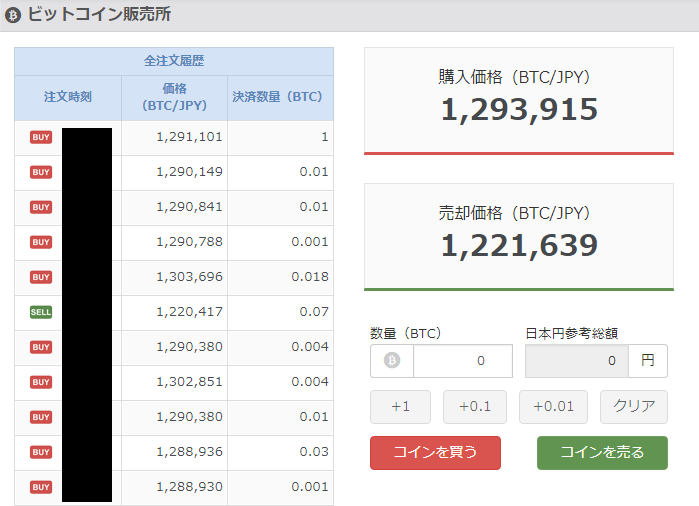699x506 pixels.
Task: Click the BUY badge at price 1,290,788
Action: (41, 242)
